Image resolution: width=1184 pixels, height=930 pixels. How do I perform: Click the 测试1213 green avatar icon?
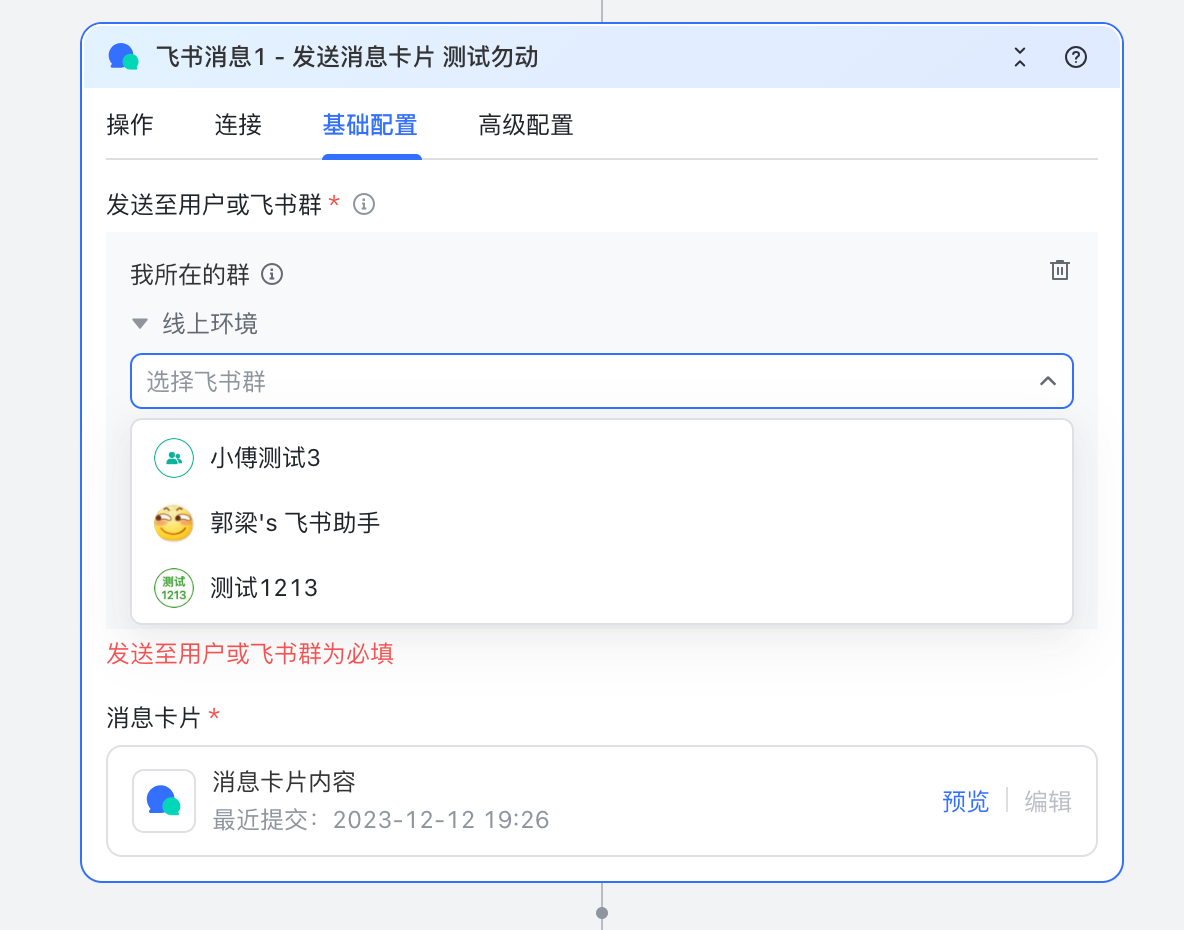pos(174,587)
